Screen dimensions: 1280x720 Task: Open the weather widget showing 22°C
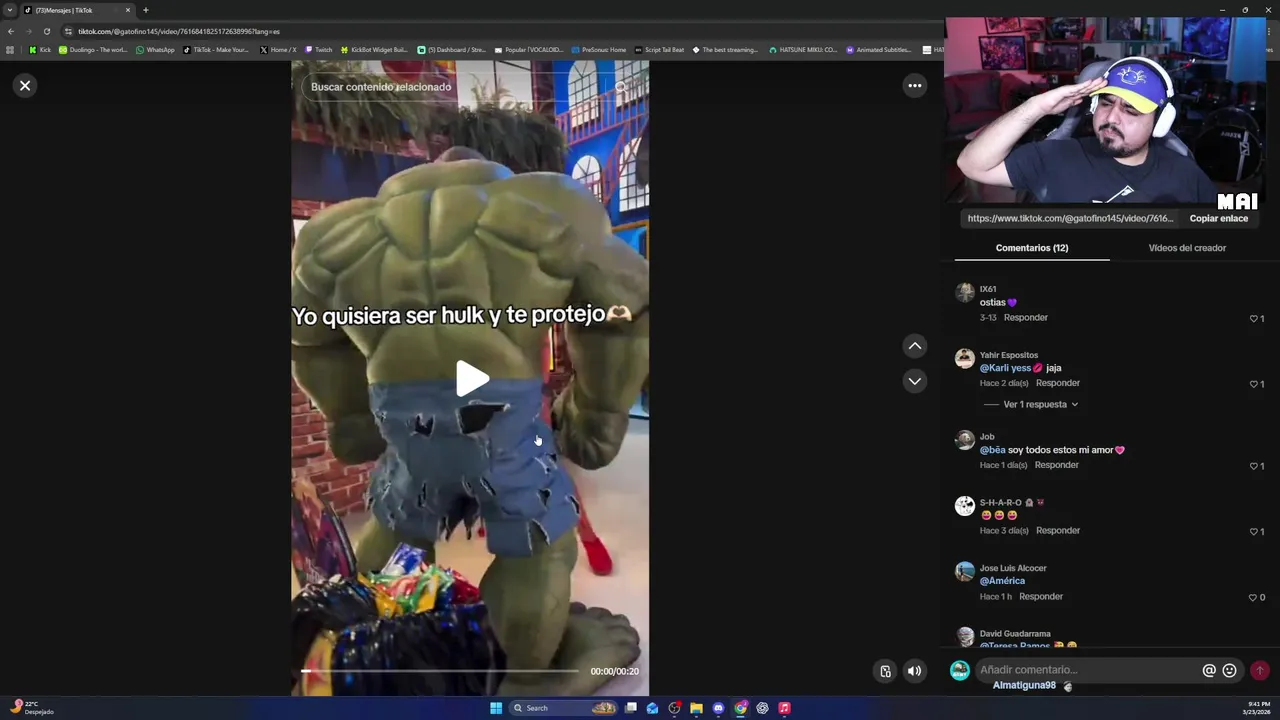pyautogui.click(x=32, y=708)
